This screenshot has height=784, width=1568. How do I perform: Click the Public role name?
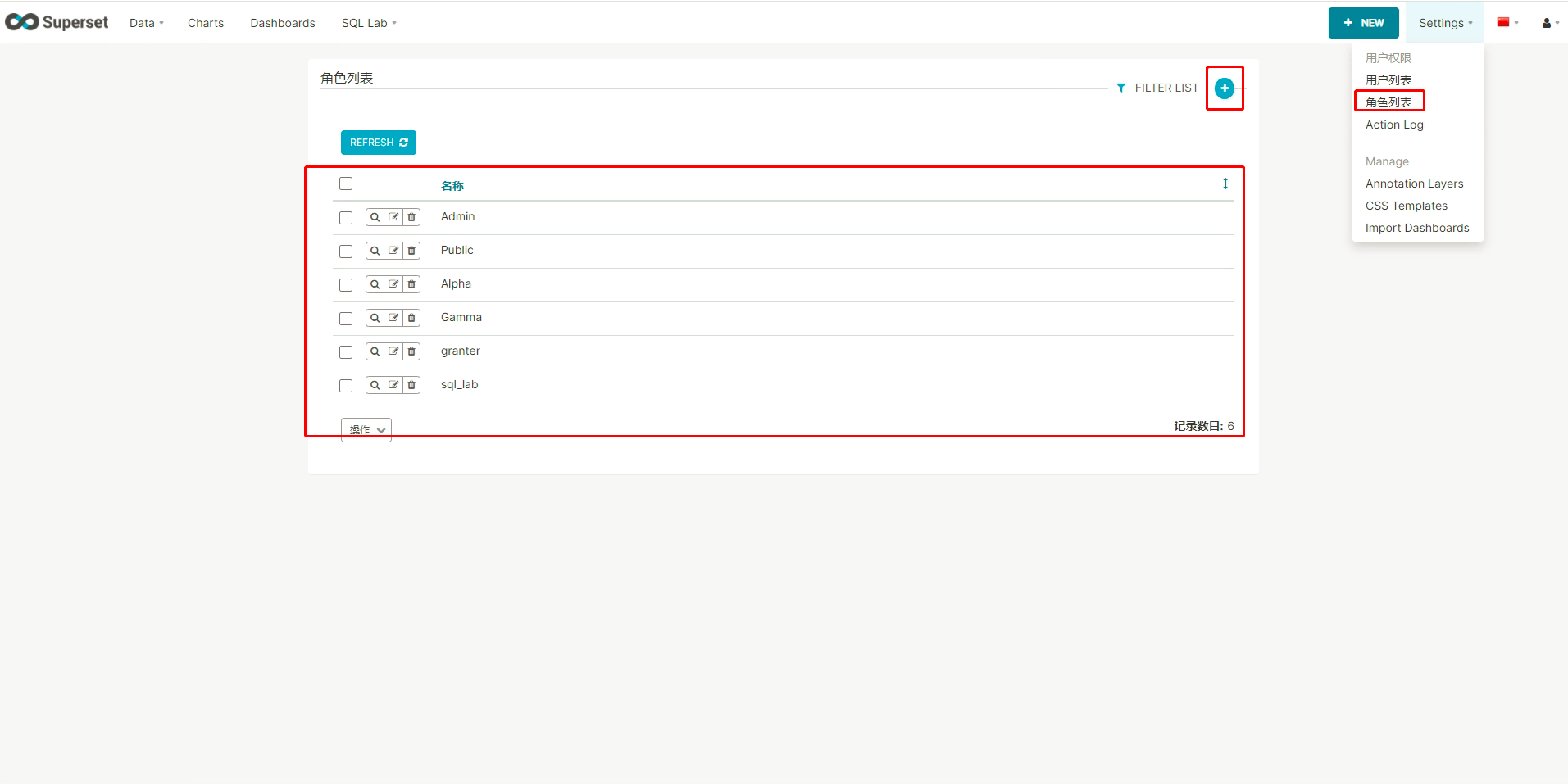point(457,250)
